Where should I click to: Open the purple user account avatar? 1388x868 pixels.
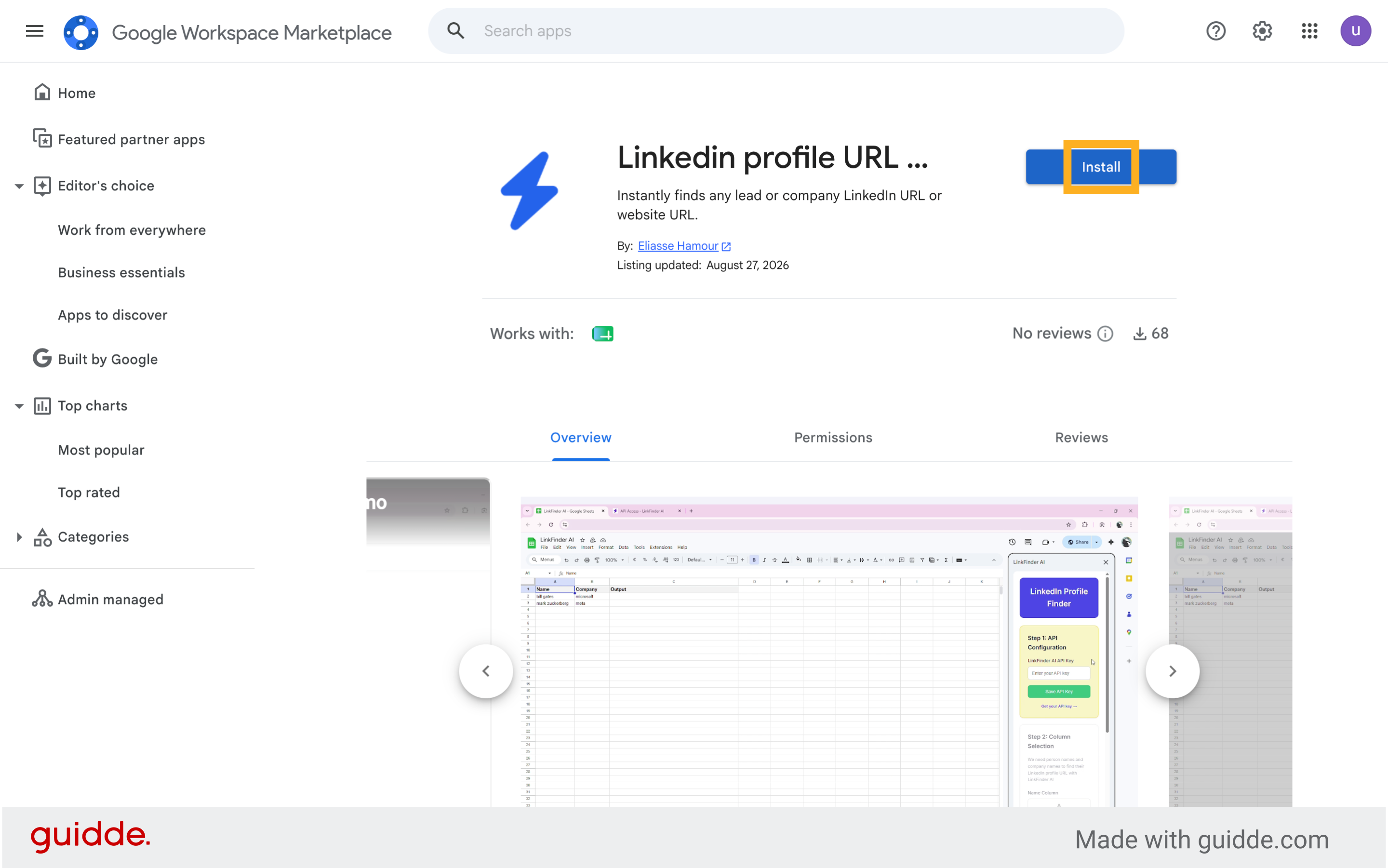pos(1356,31)
